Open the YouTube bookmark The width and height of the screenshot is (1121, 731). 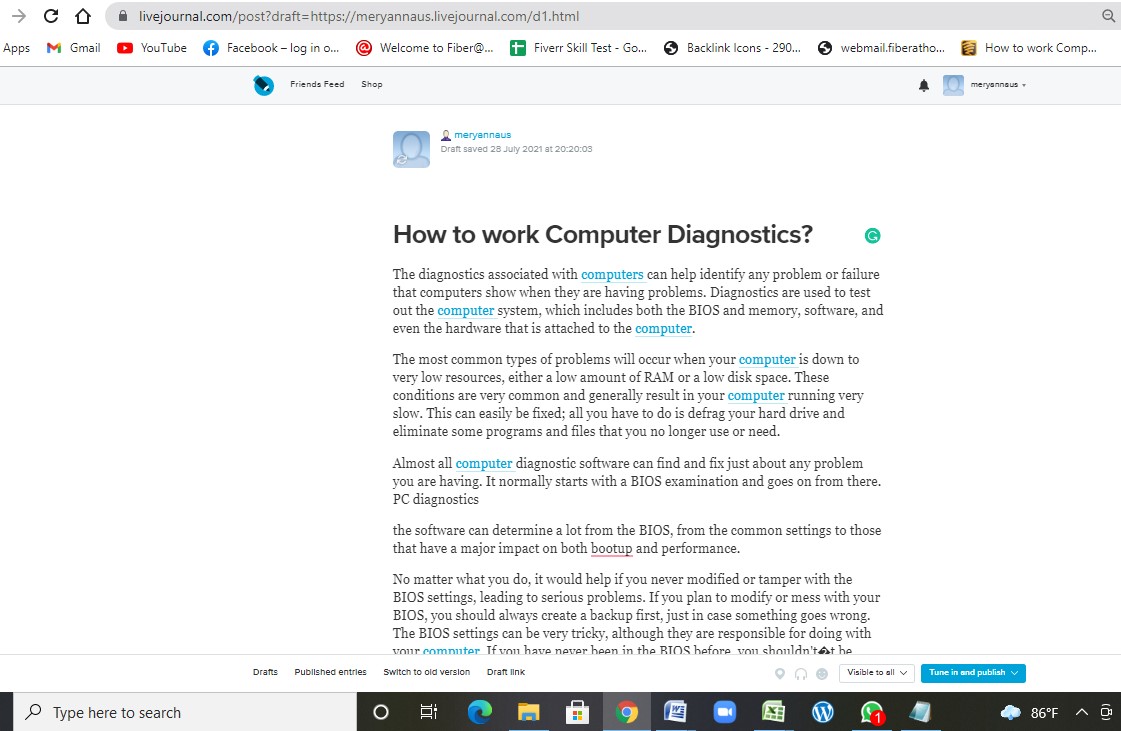click(x=152, y=48)
